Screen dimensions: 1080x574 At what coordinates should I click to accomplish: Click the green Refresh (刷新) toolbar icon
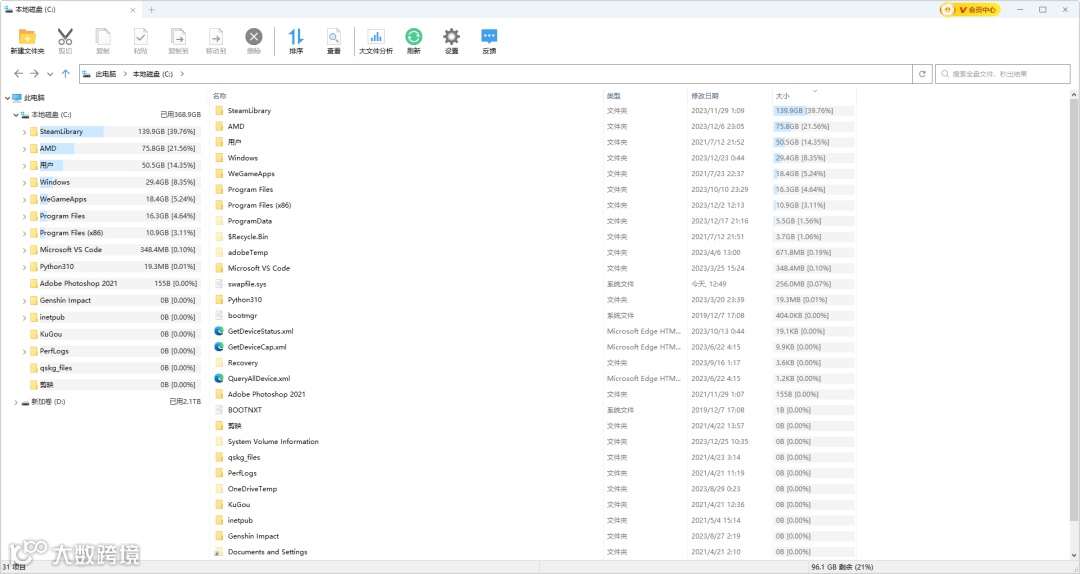point(413,37)
